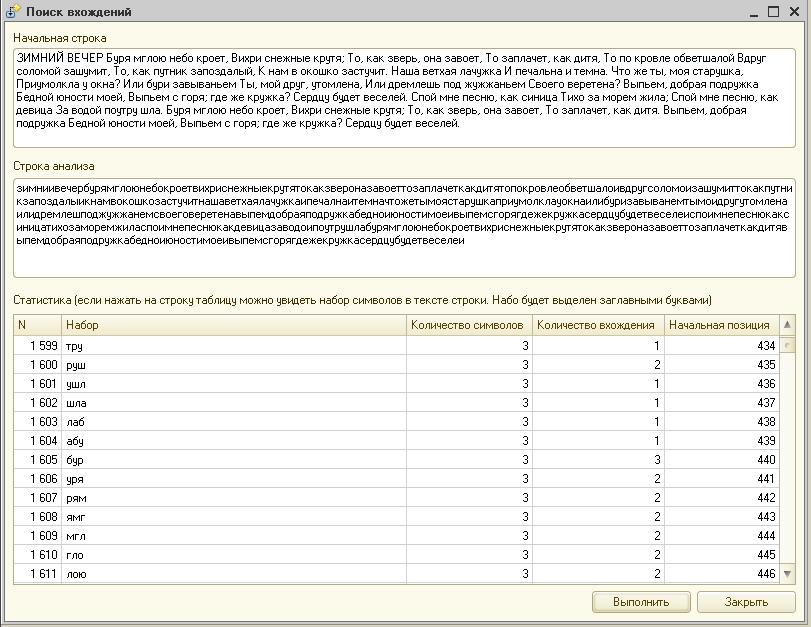Select the row with набор 'гло'
This screenshot has width=811, height=627.
pos(396,555)
